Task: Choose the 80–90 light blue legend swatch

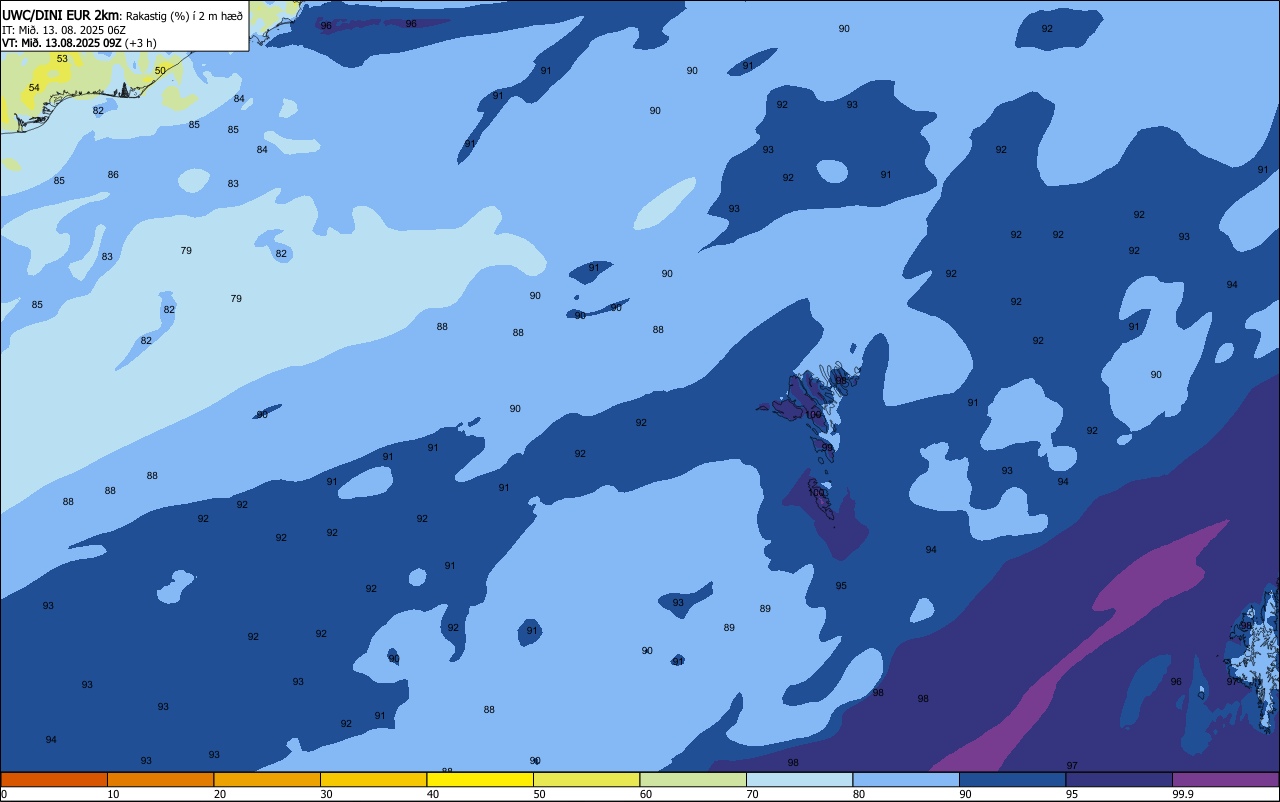Action: 906,779
